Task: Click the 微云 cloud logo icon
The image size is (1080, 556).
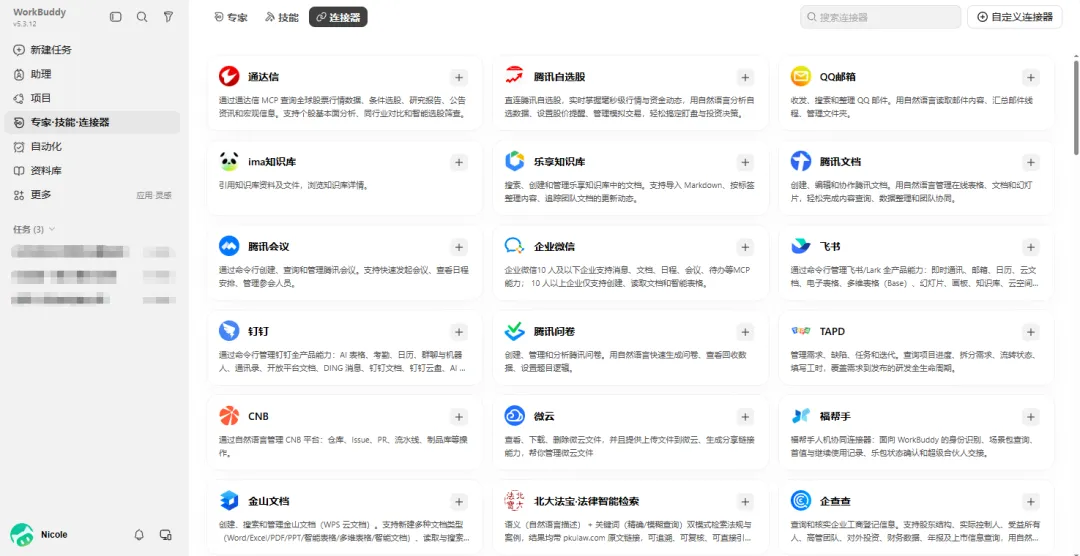Action: pyautogui.click(x=515, y=416)
